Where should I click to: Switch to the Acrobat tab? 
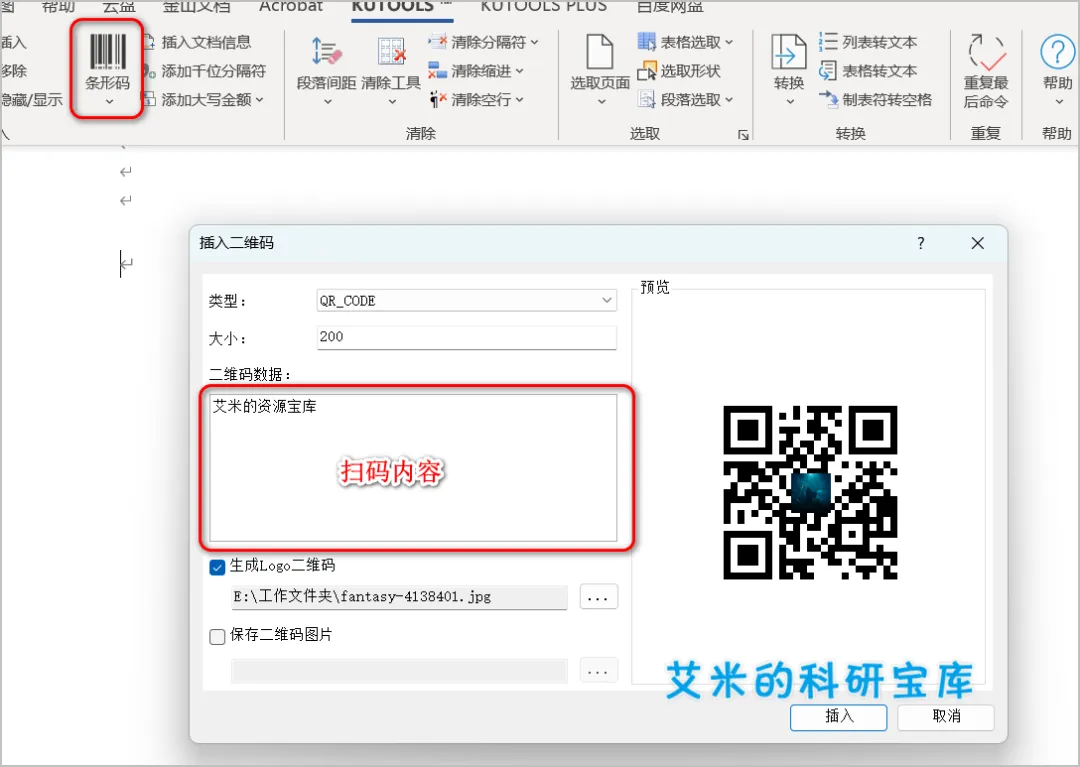pyautogui.click(x=291, y=6)
